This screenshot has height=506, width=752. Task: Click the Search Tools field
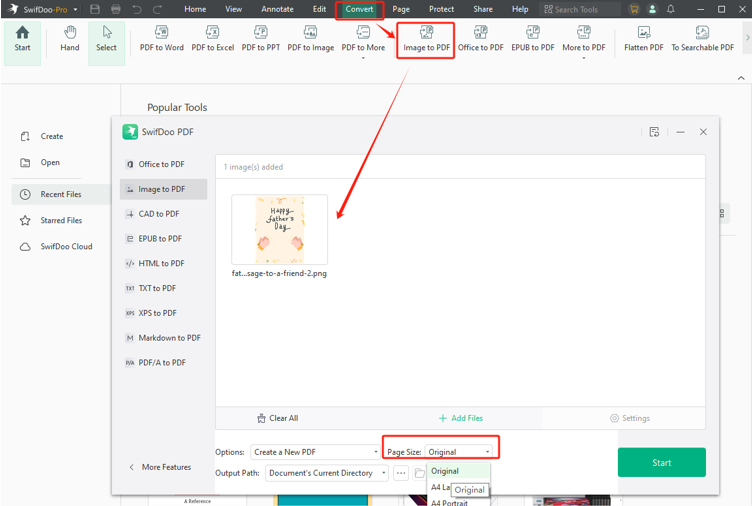click(x=579, y=9)
